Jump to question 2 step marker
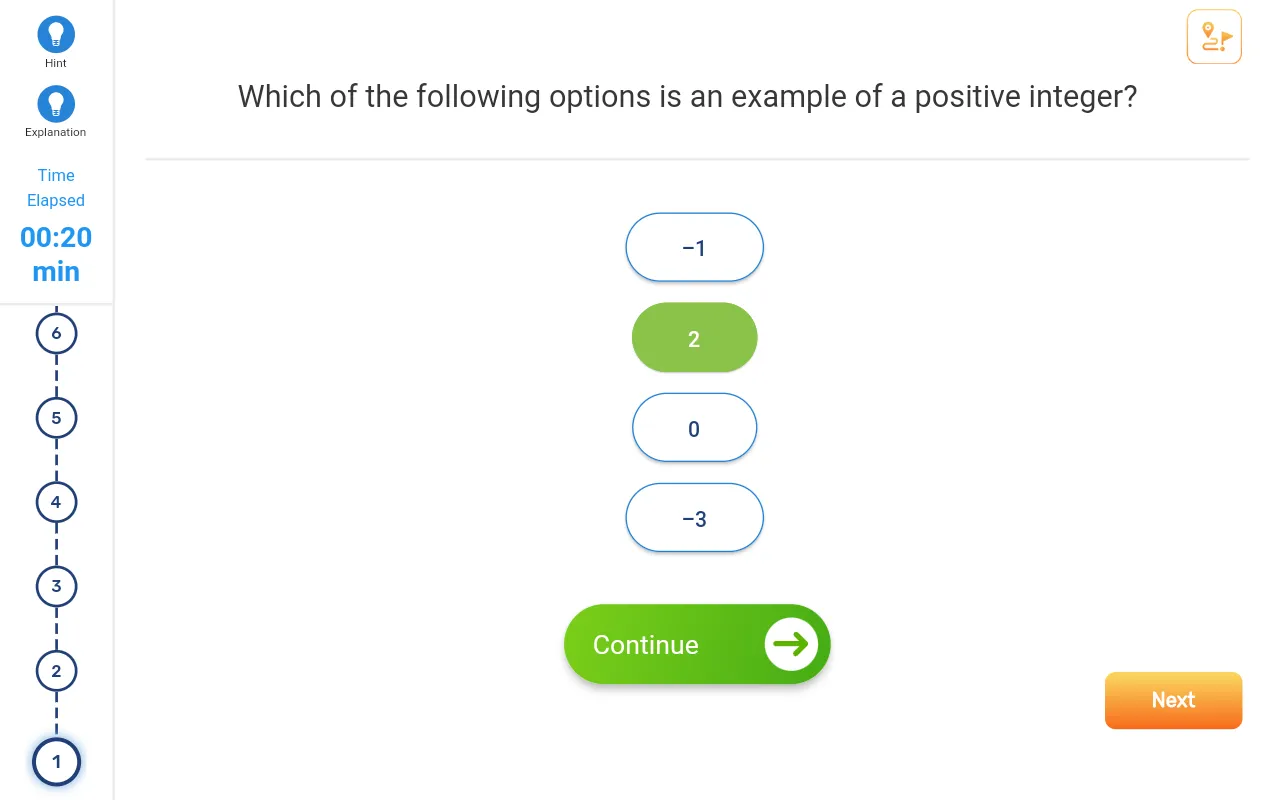This screenshot has height=800, width=1280. pos(56,671)
